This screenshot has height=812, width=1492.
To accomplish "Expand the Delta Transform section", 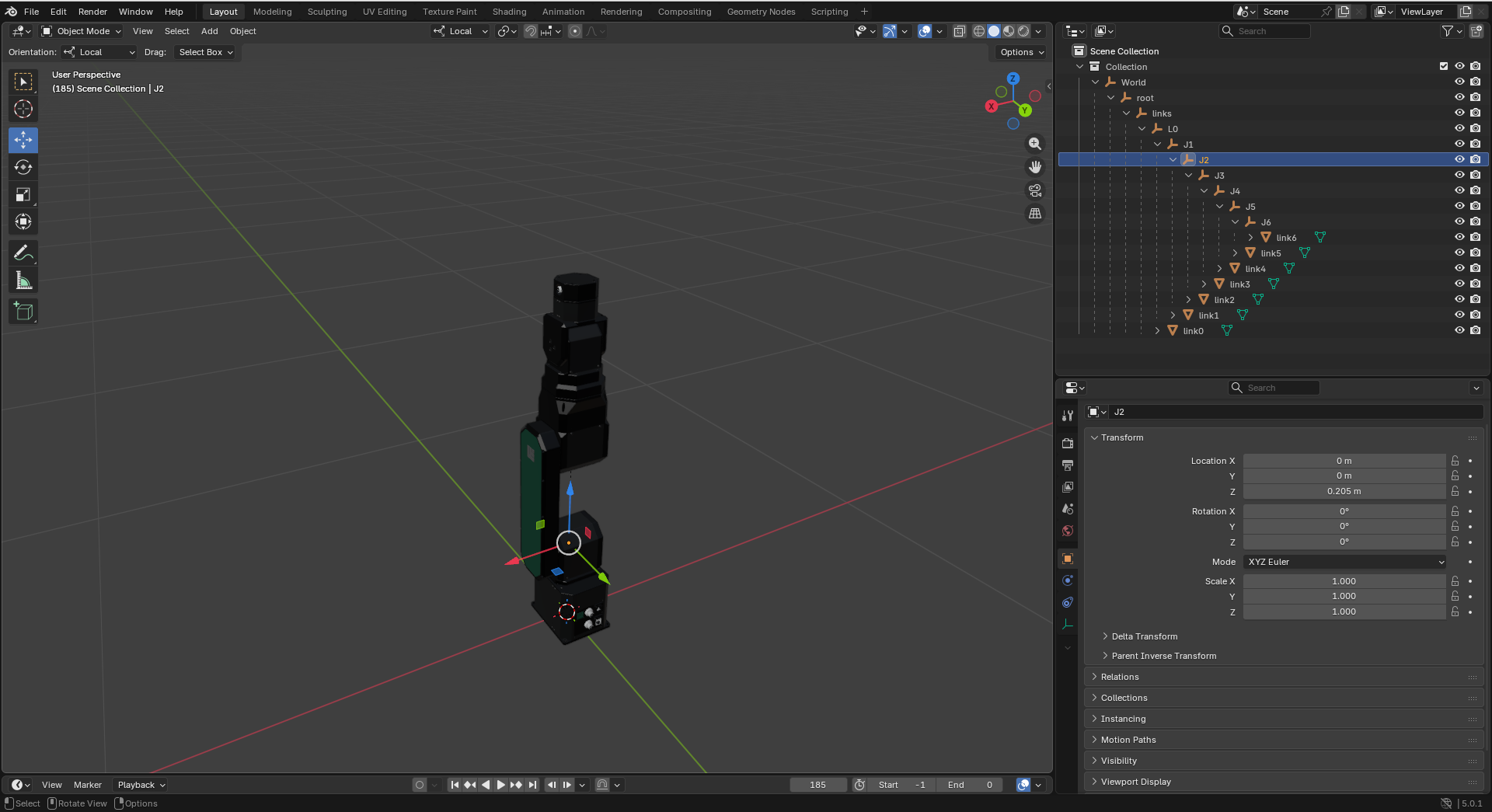I will 1144,636.
